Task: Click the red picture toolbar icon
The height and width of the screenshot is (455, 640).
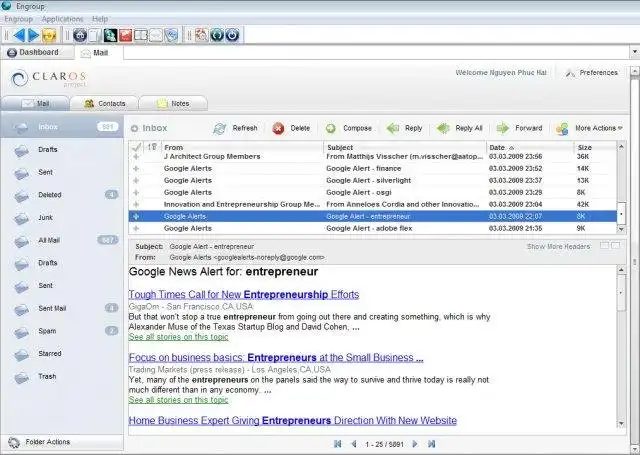Action: point(125,35)
